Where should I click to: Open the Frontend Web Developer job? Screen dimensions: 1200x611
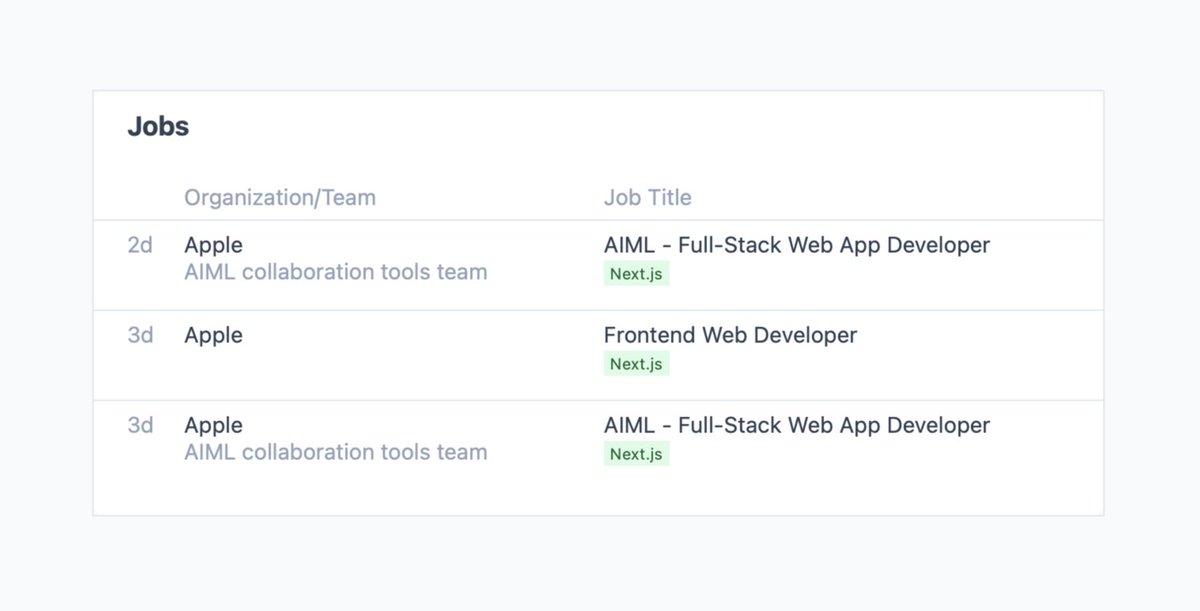(730, 335)
